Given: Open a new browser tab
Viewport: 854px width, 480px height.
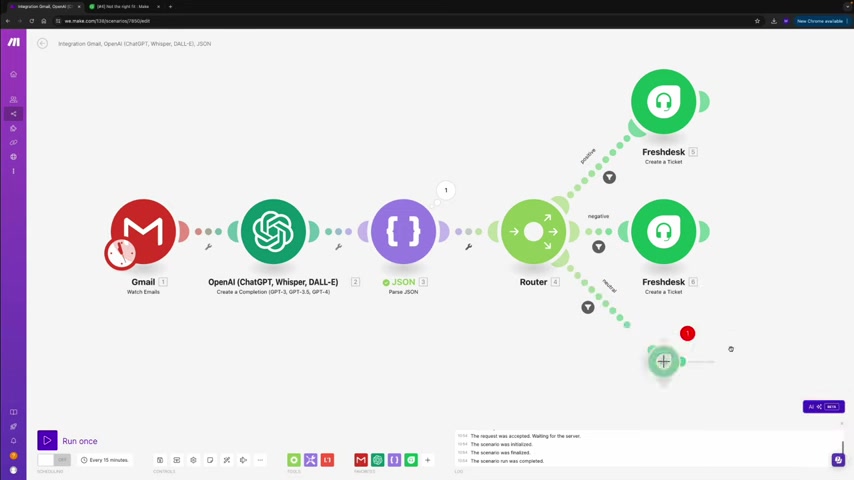Looking at the screenshot, I should (170, 7).
